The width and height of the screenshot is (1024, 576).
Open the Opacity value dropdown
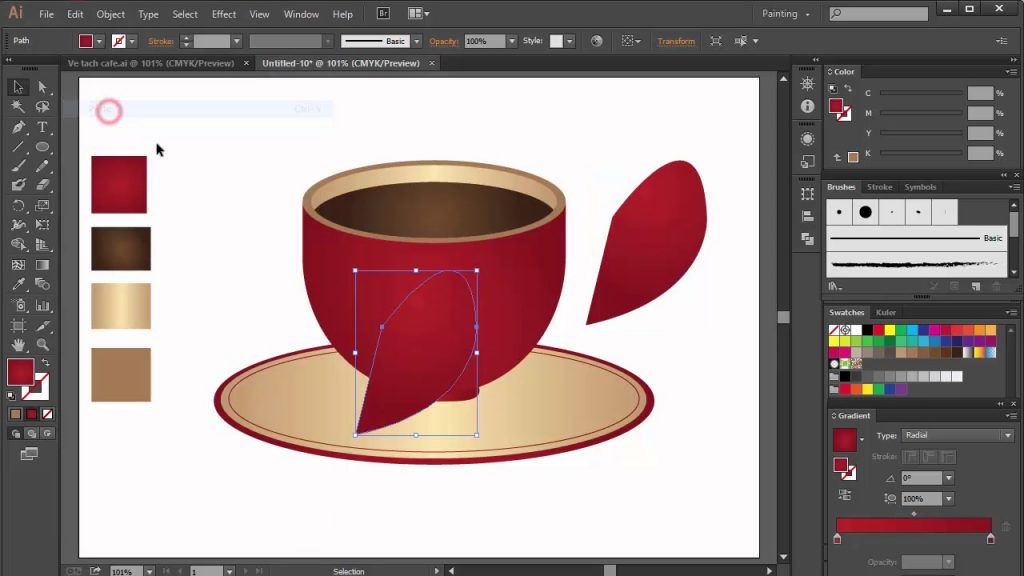click(511, 41)
